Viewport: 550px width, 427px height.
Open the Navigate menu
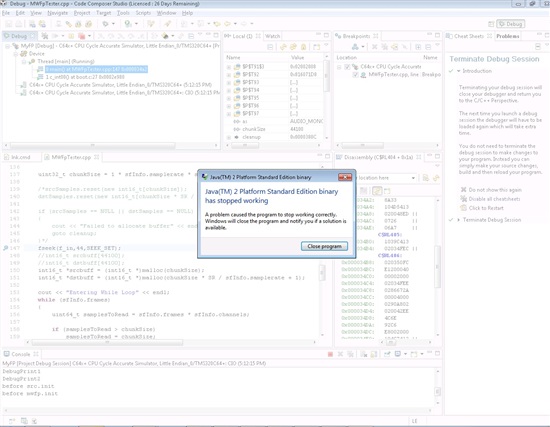58,13
